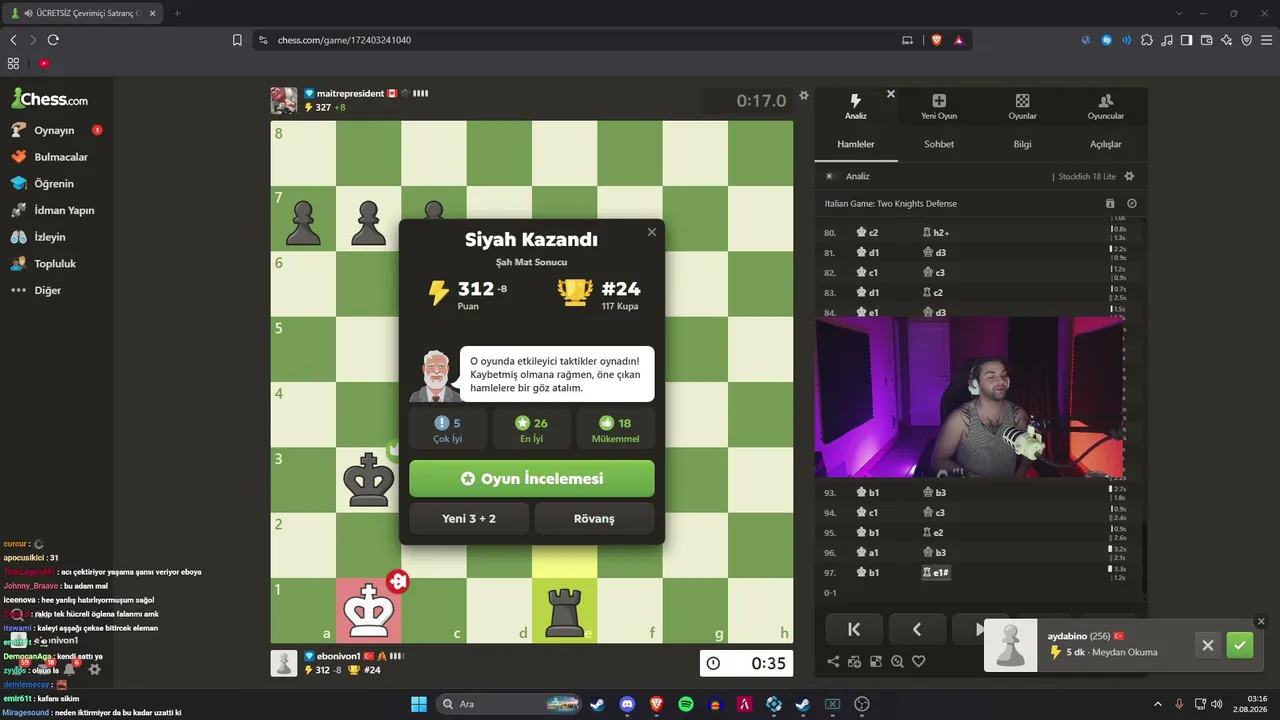Open a new browser tab

click(x=177, y=13)
